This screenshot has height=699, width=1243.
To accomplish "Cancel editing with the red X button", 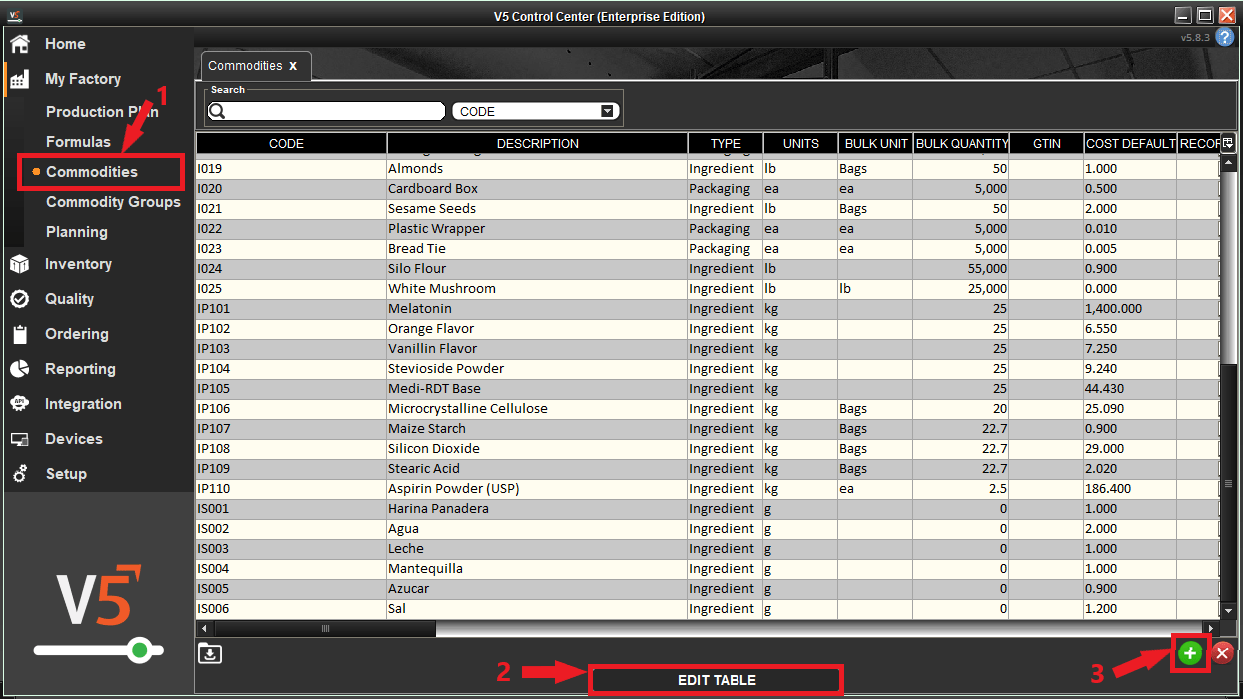I will (x=1222, y=652).
